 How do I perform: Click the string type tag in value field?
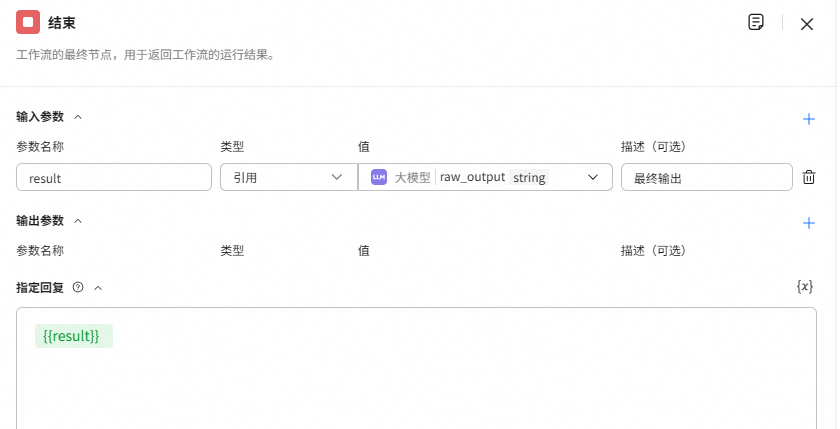[529, 177]
